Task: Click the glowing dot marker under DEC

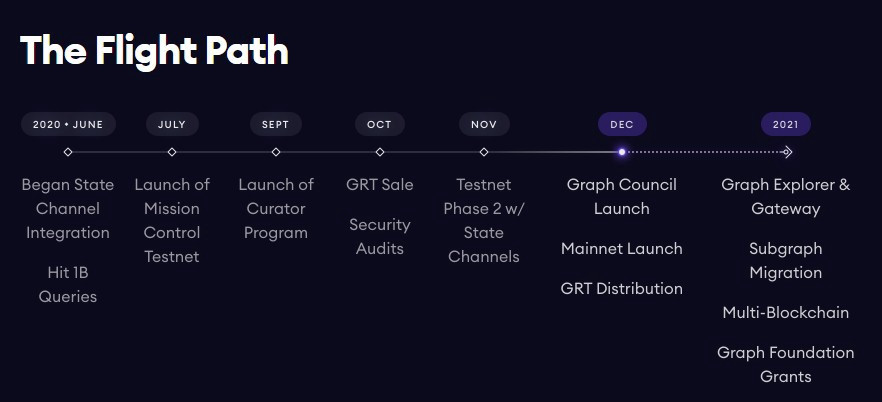Action: [622, 152]
